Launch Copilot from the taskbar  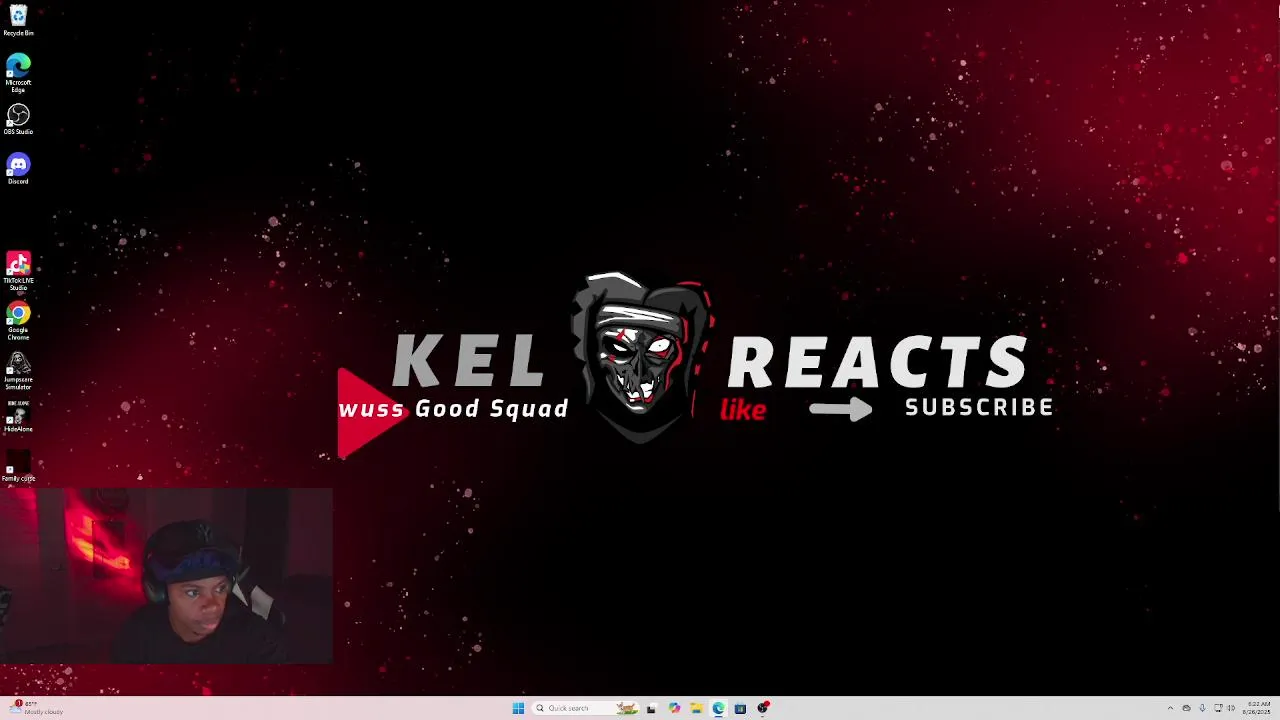(x=674, y=708)
